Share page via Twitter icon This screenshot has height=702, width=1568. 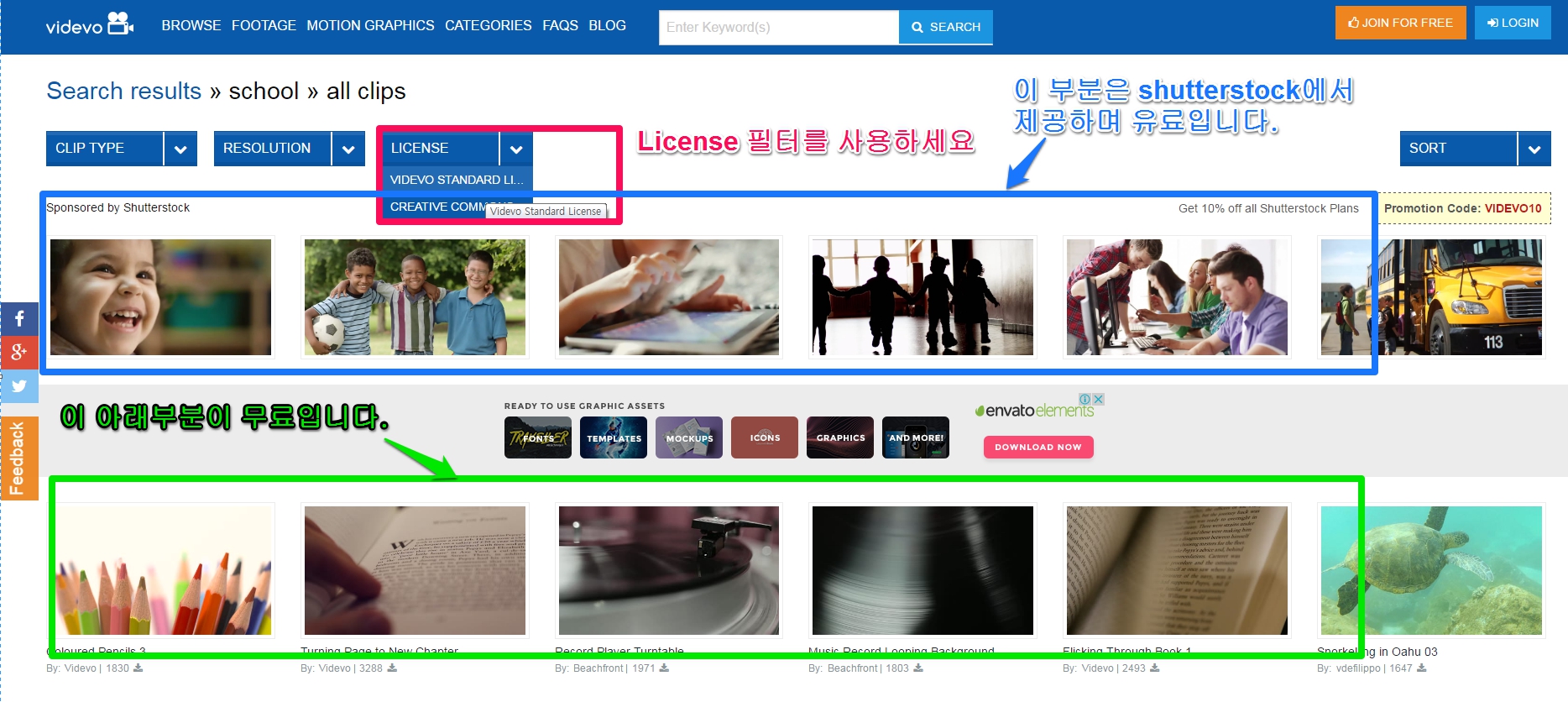tap(19, 386)
